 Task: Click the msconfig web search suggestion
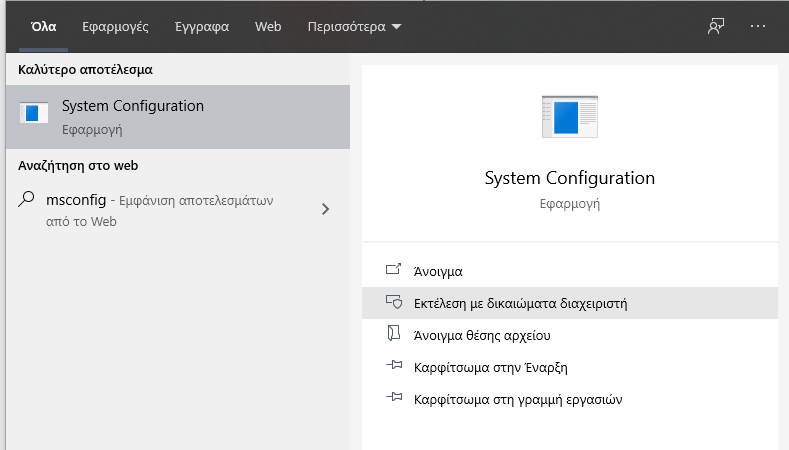pos(178,210)
